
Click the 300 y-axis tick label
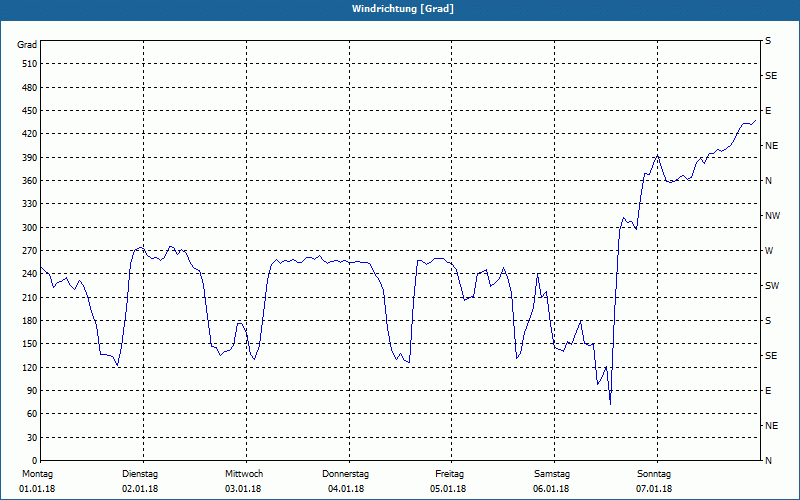[x=30, y=228]
